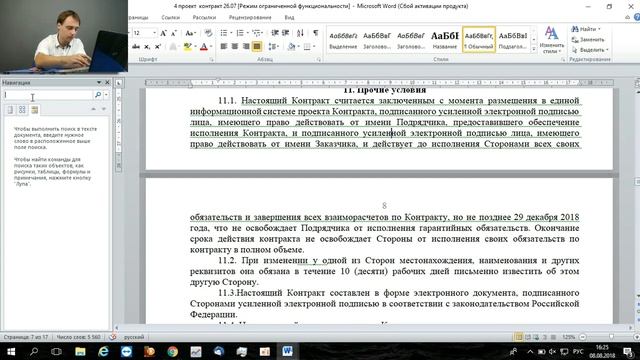Open 'Ссылки' ribbon tab
Viewport: 640px width, 360px height.
tap(171, 18)
